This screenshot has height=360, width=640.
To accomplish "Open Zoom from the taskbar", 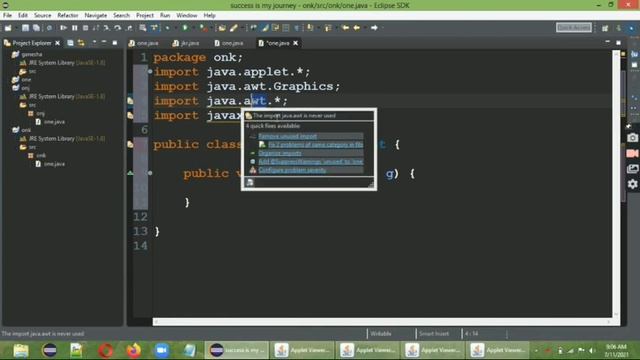I will click(x=162, y=350).
